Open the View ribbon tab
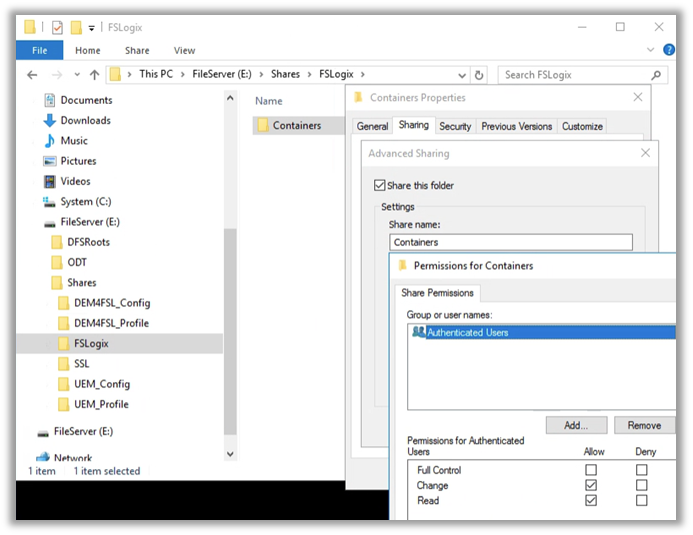 point(184,50)
